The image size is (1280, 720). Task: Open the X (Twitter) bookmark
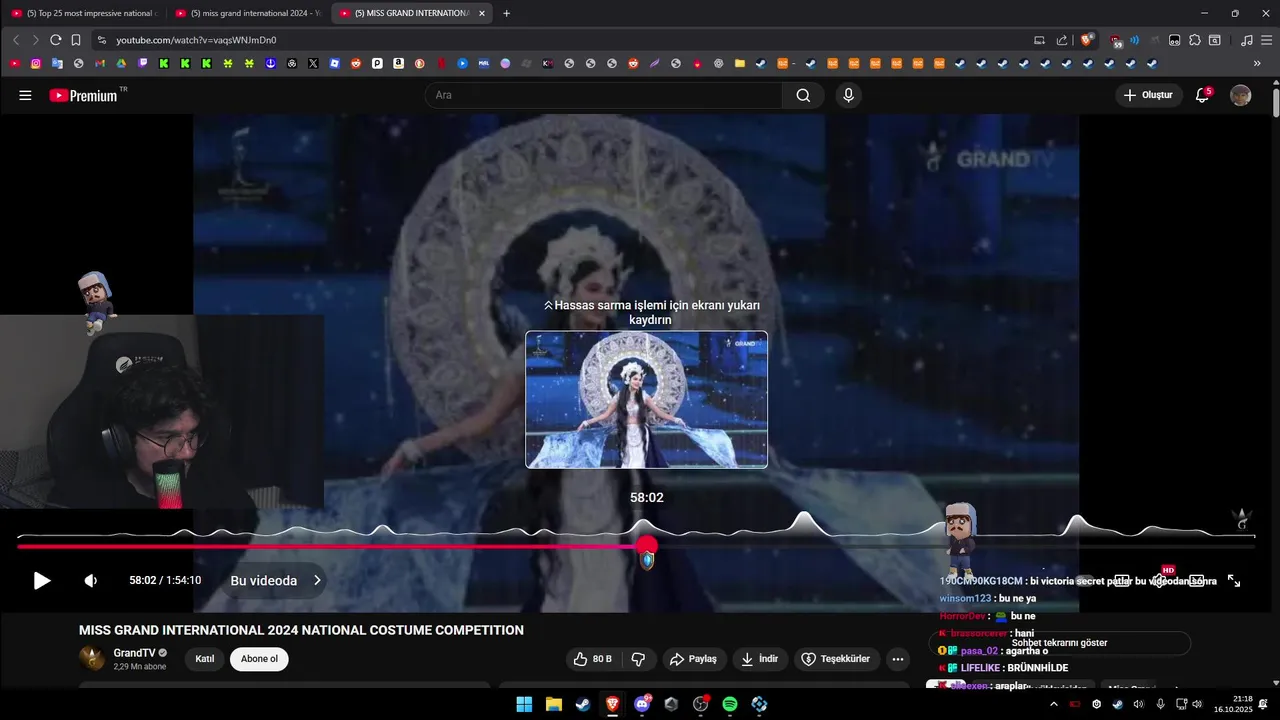[x=313, y=63]
